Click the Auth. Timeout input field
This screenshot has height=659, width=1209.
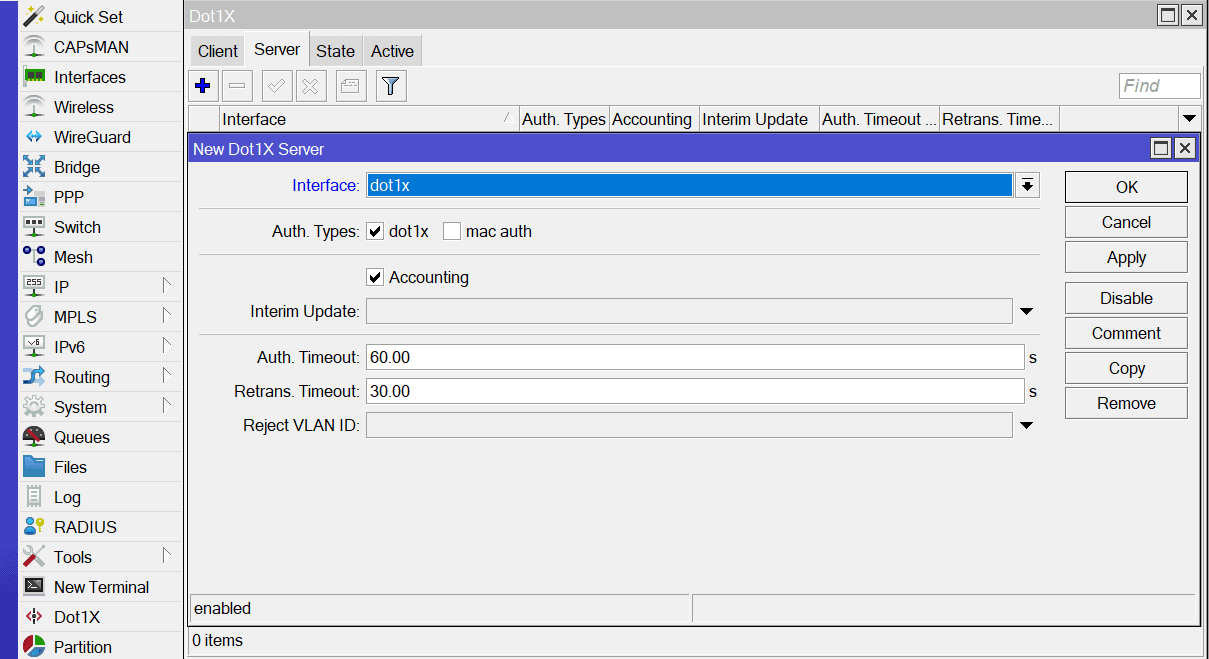pos(695,358)
